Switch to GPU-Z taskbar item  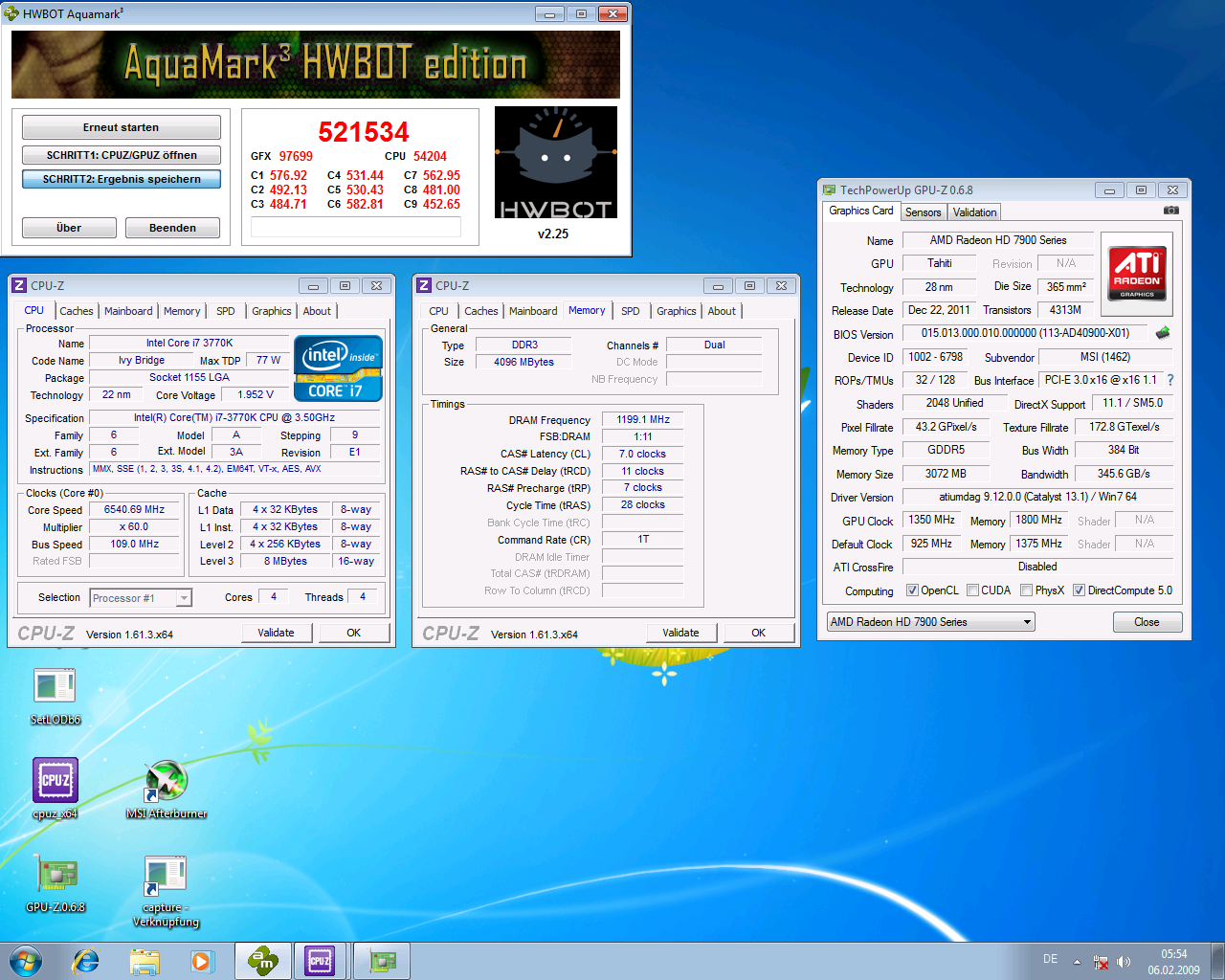383,961
